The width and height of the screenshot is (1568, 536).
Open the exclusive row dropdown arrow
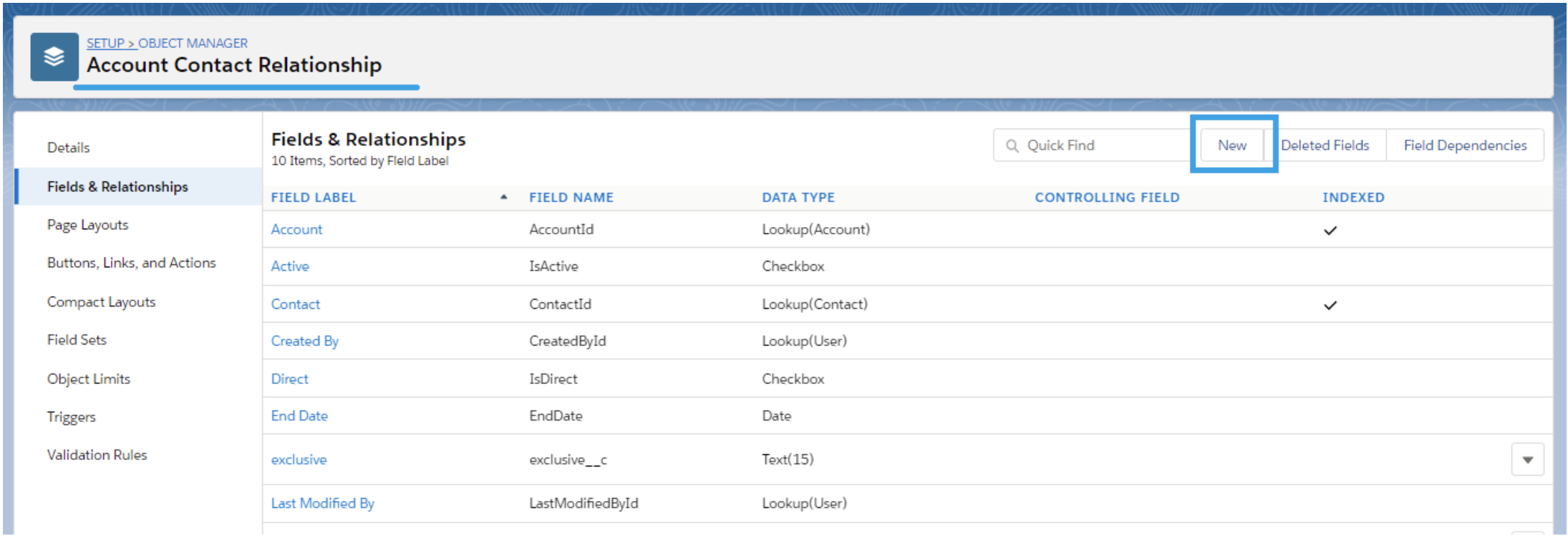pos(1527,459)
